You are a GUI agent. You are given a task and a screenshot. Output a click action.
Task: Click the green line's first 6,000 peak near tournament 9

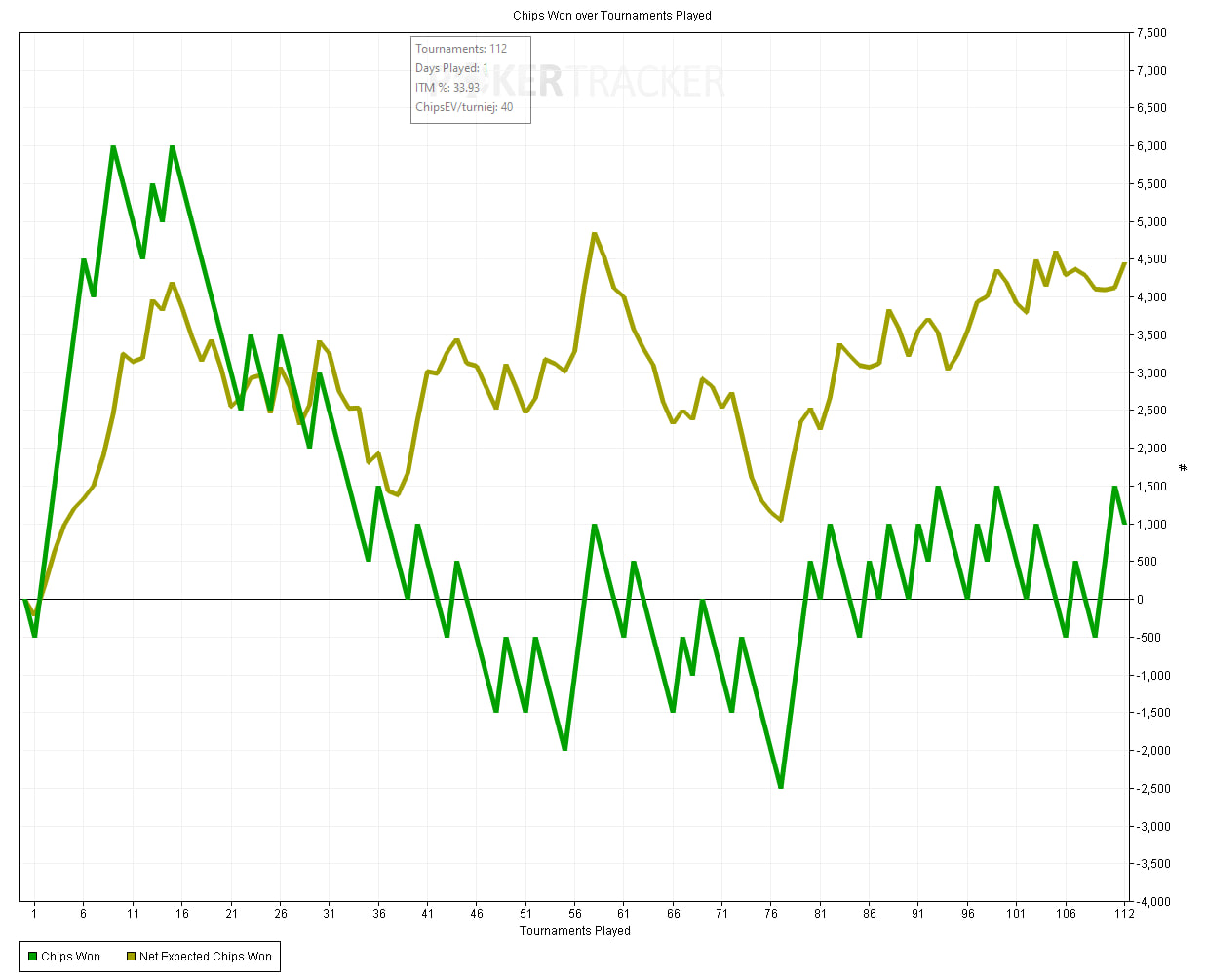(x=113, y=147)
